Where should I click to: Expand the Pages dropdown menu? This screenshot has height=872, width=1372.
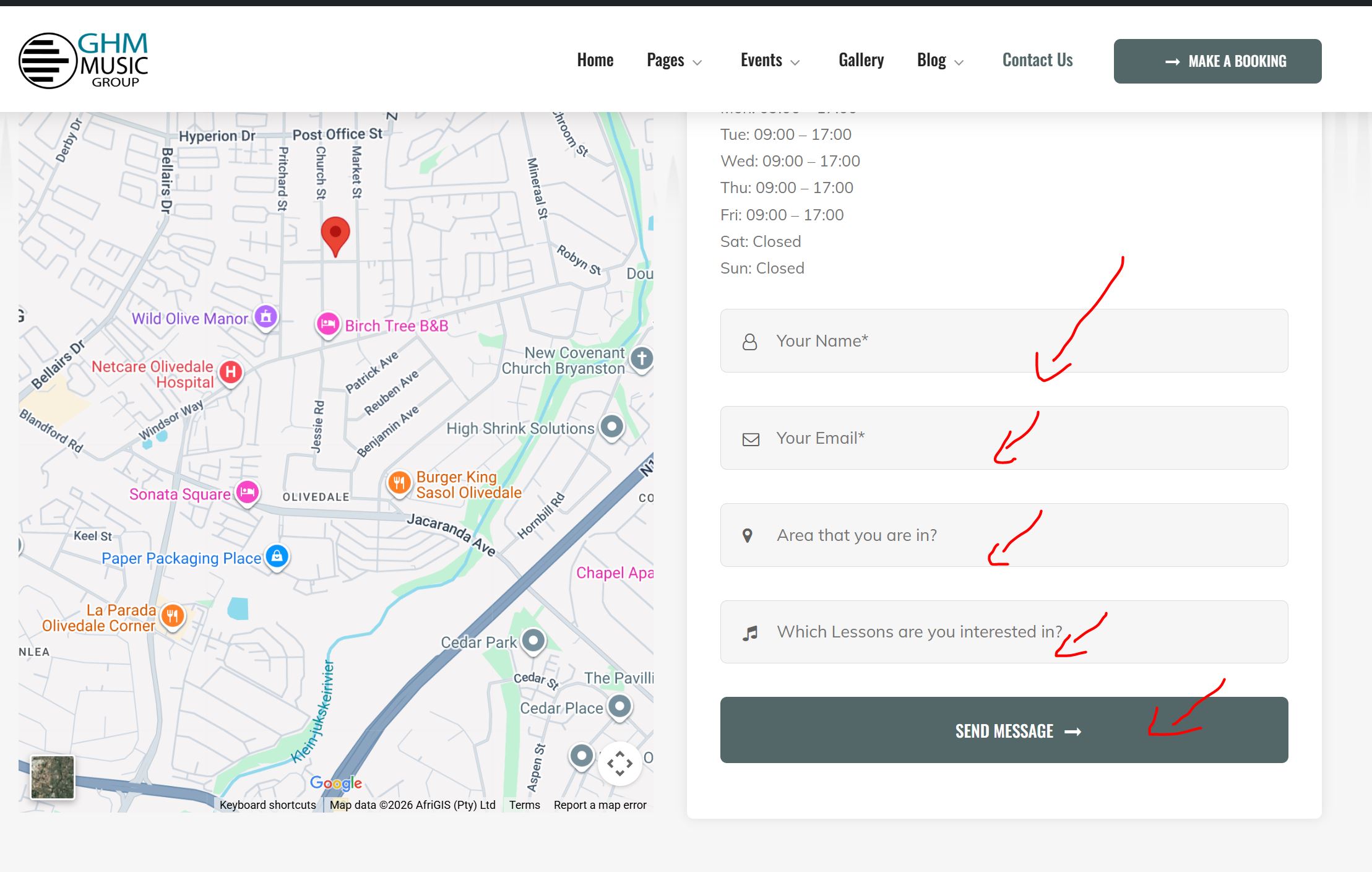(x=673, y=61)
